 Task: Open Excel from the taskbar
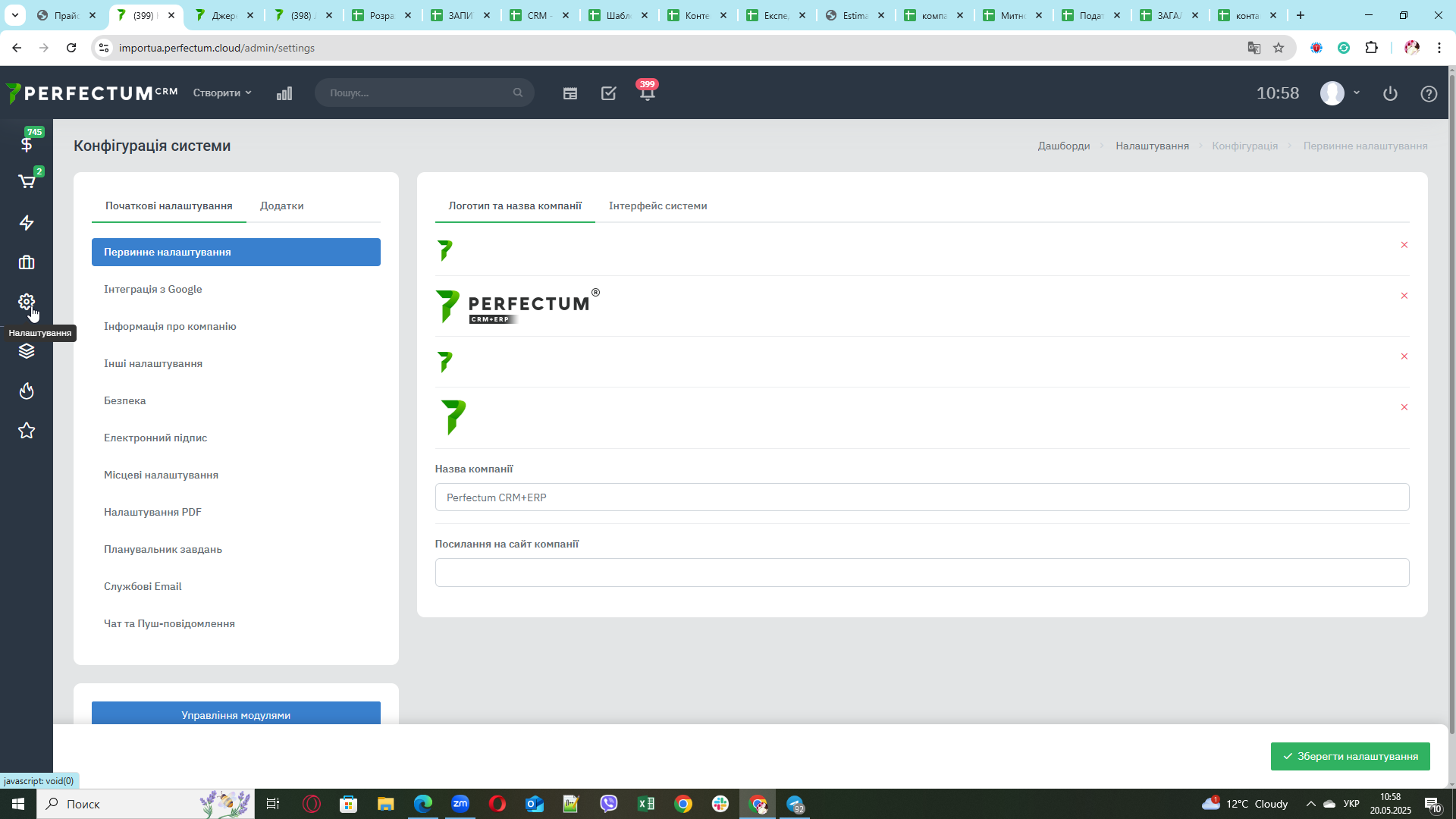tap(646, 804)
